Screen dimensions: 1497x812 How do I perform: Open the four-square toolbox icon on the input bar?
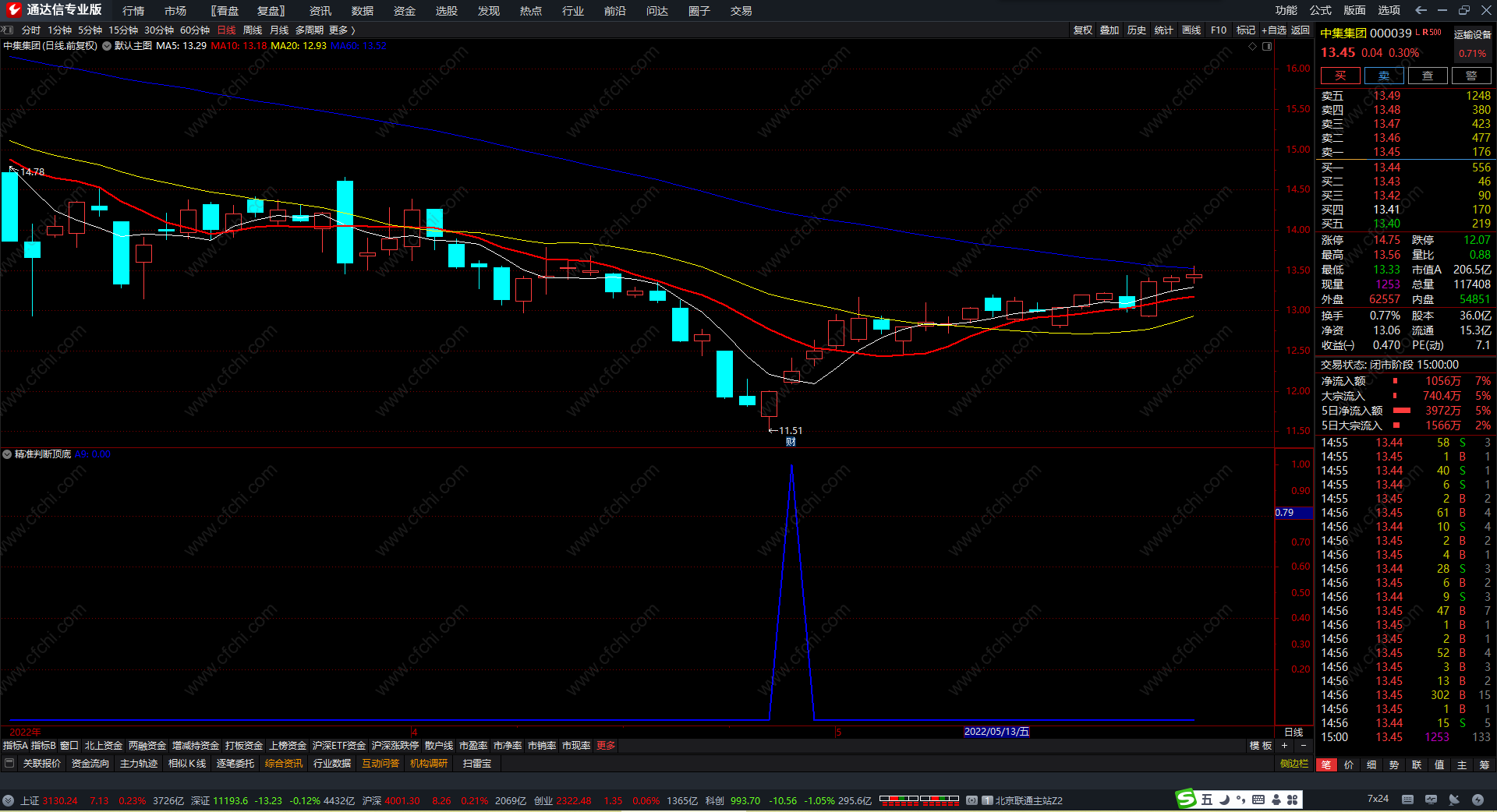pos(1293,800)
